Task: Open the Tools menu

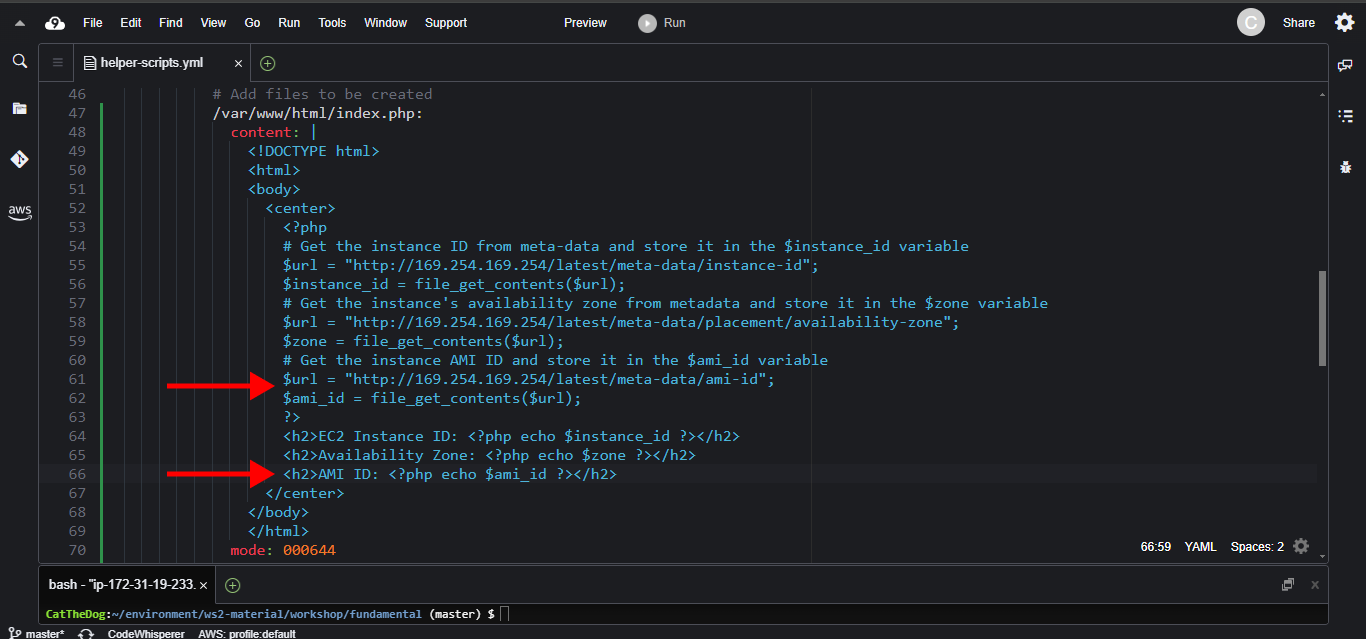Action: tap(332, 23)
